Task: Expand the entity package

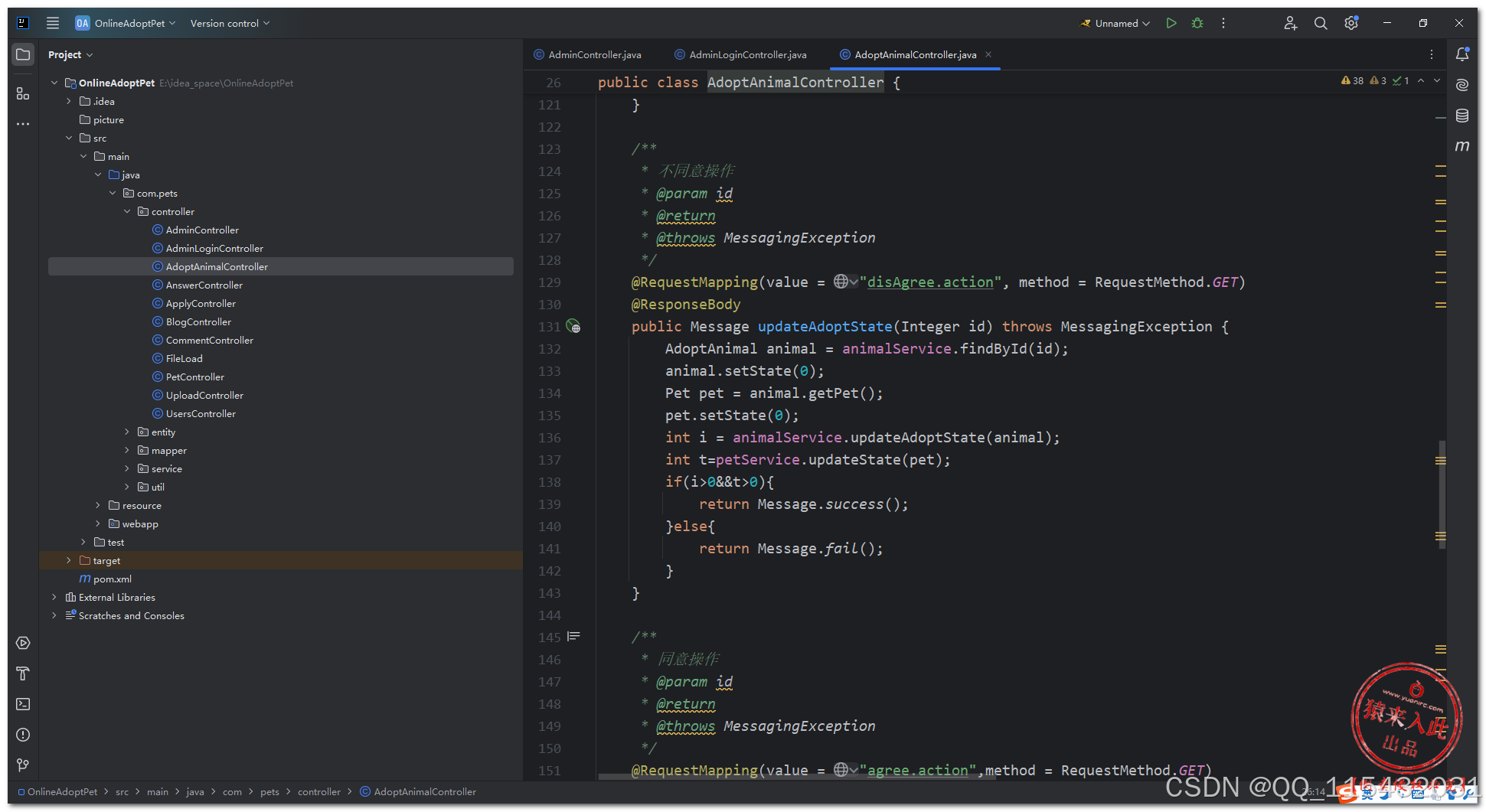Action: pos(127,432)
